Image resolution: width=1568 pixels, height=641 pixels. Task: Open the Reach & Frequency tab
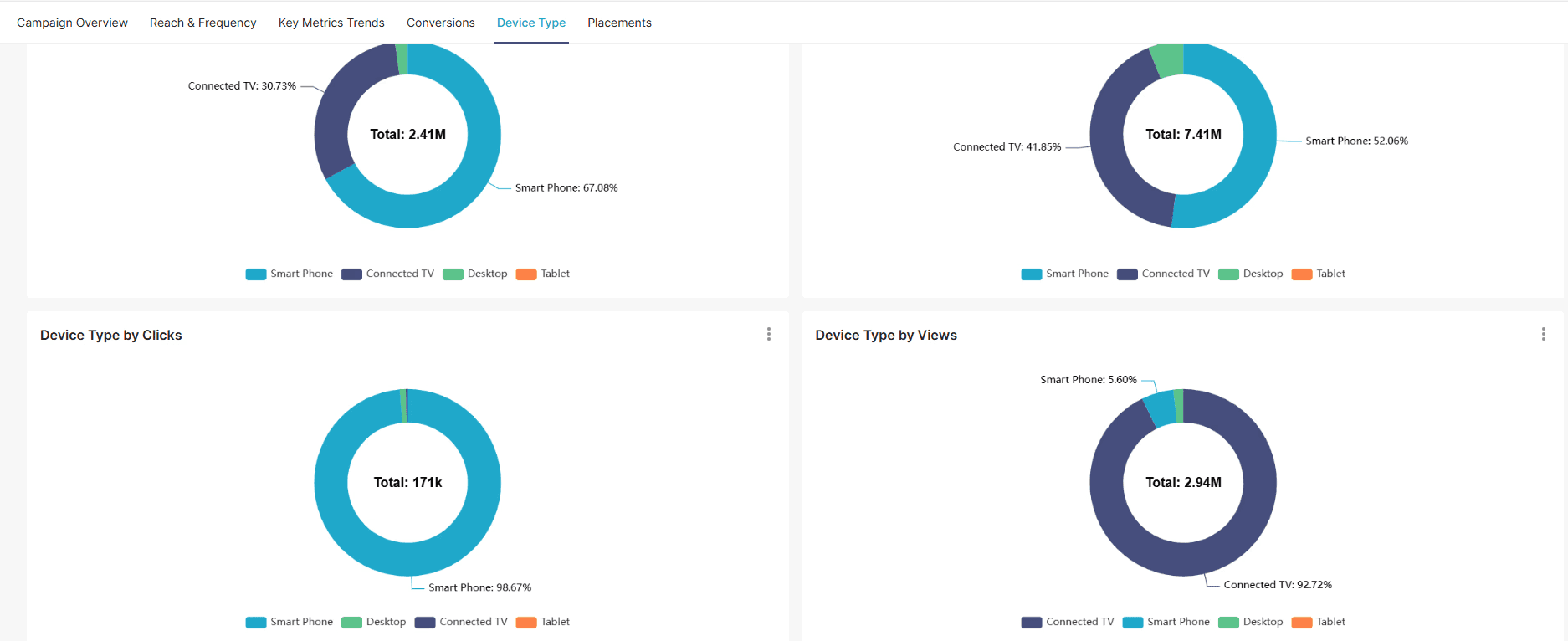[203, 23]
